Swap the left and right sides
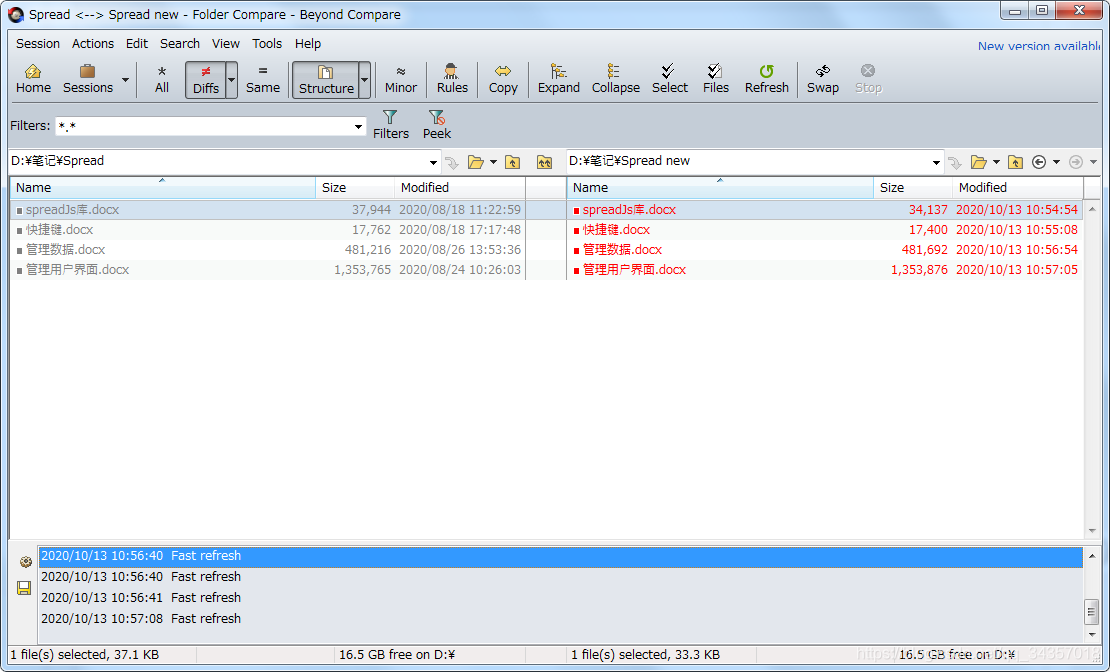The height and width of the screenshot is (672, 1110). click(x=823, y=79)
